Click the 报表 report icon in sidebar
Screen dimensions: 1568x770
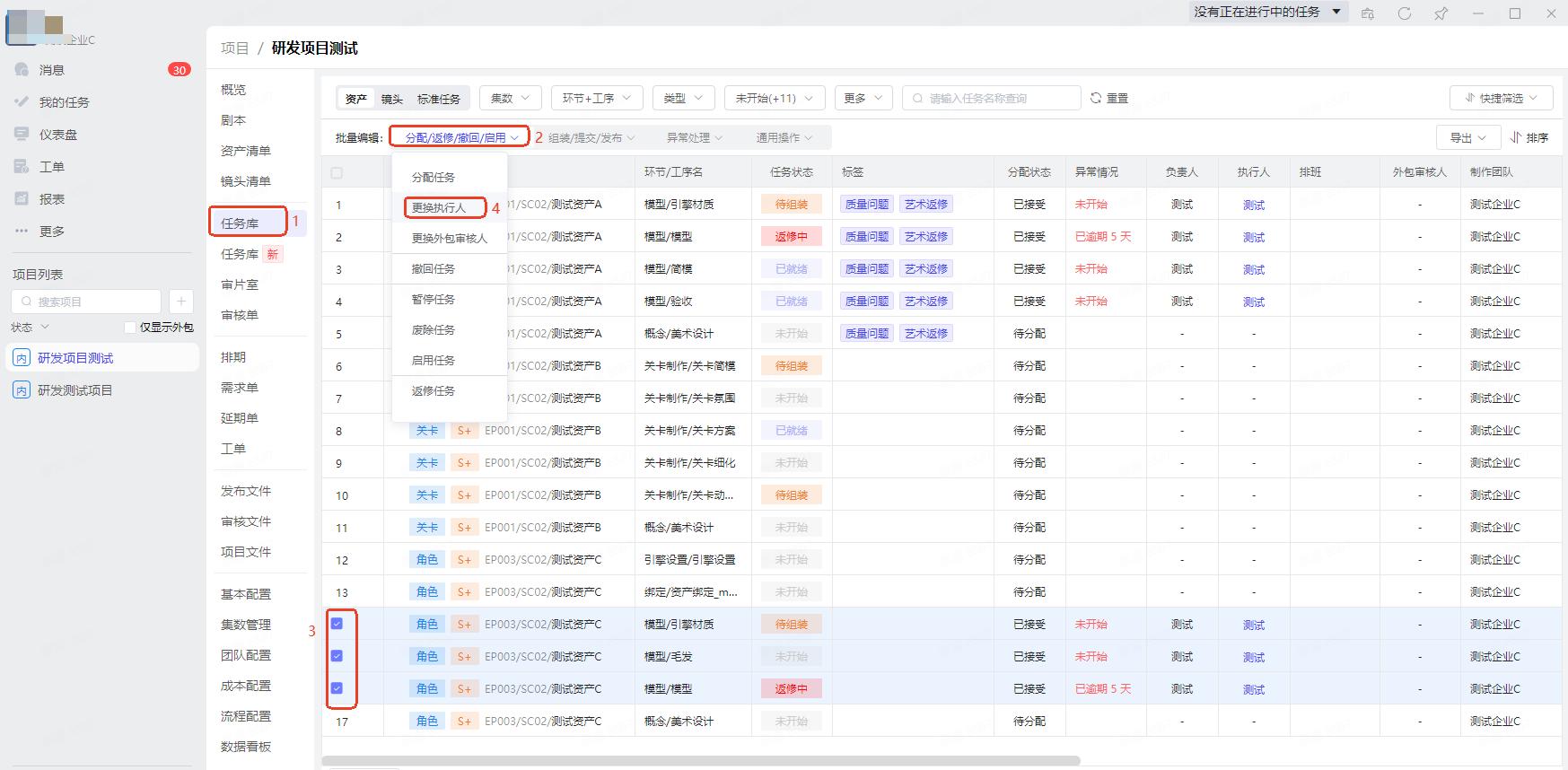tap(22, 199)
